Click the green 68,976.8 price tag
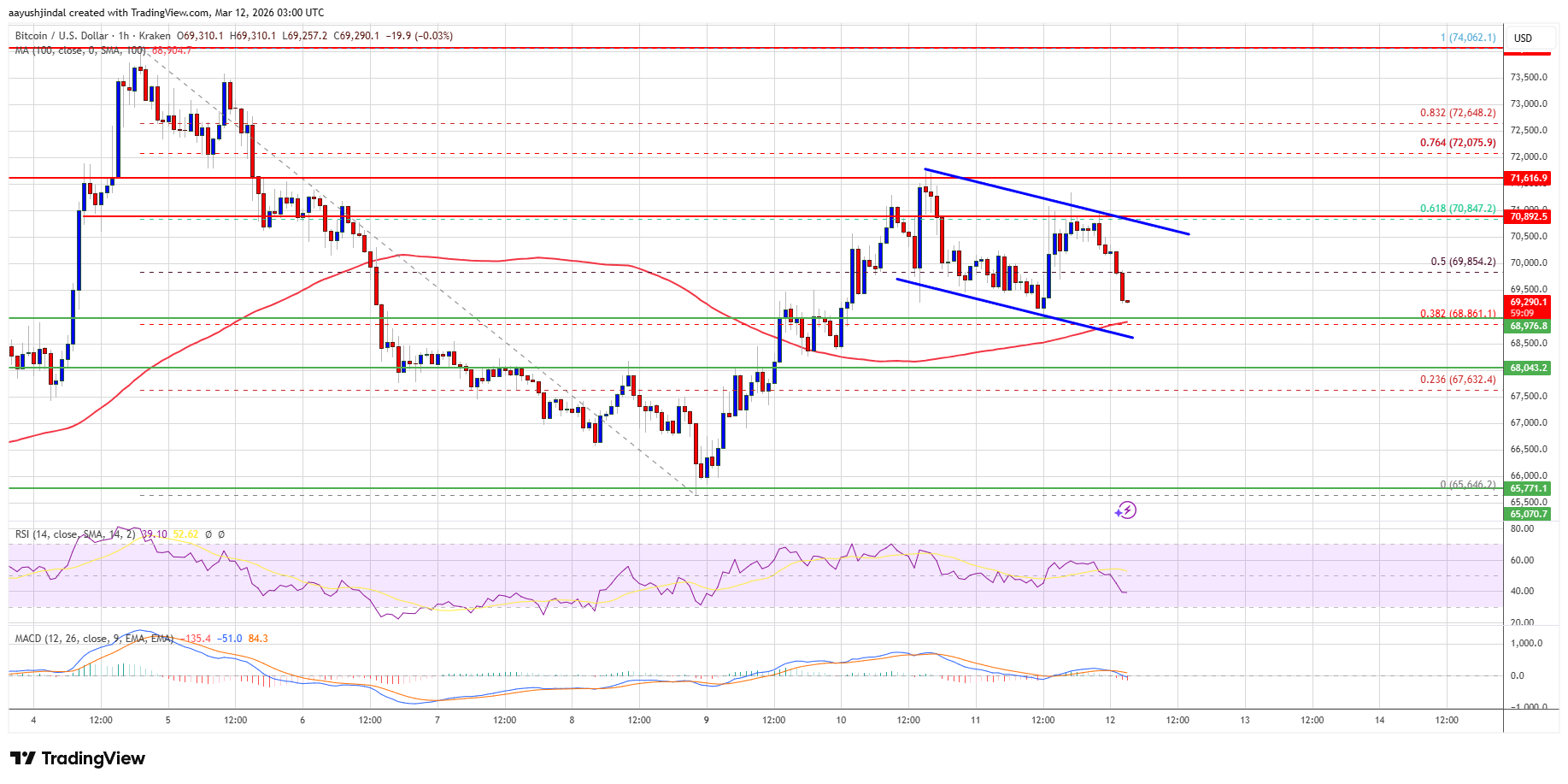 click(x=1528, y=326)
